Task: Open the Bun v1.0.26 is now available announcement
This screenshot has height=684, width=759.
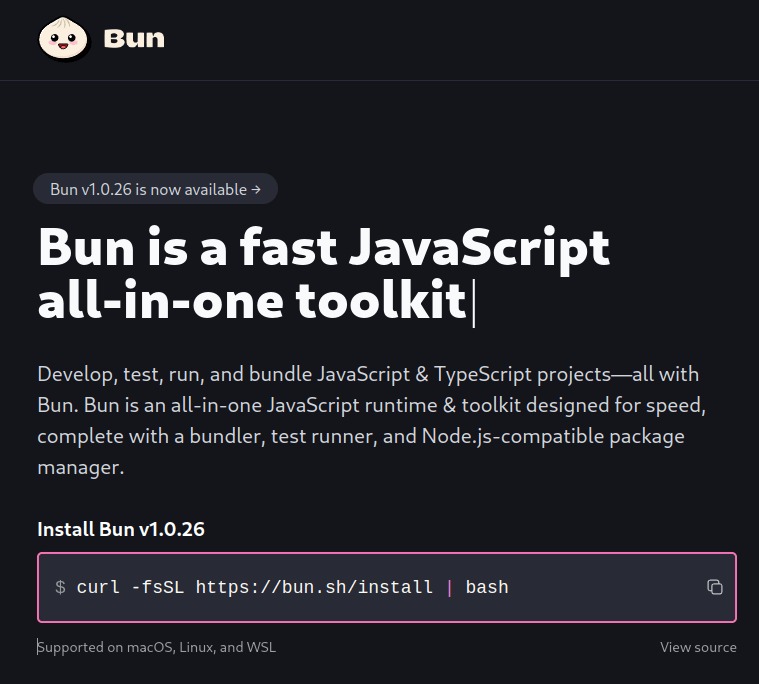Action: (155, 189)
